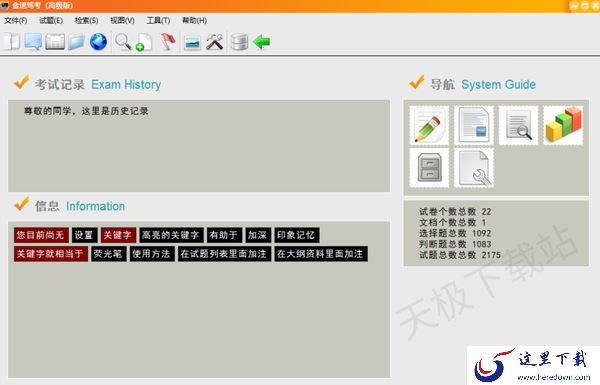Click the red 关键字 tag
The height and width of the screenshot is (385, 600).
(118, 235)
